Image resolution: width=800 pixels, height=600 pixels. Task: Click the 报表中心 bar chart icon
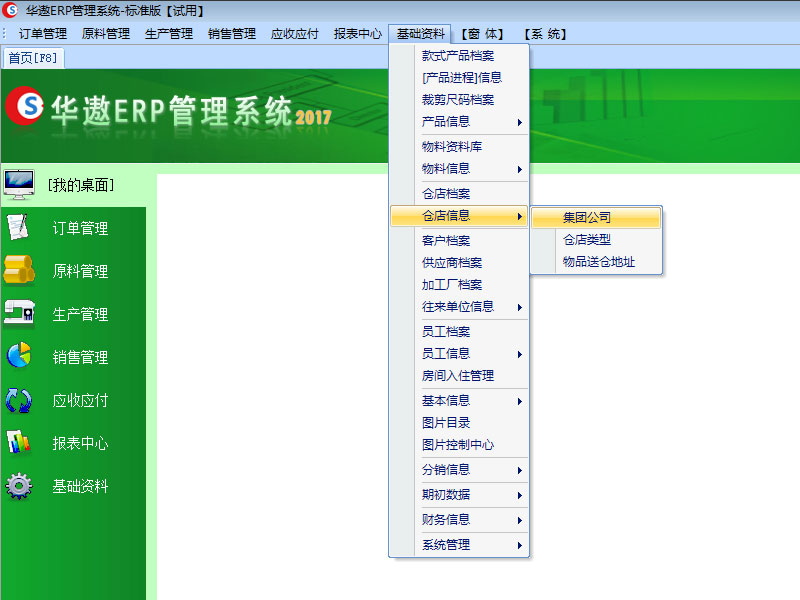(x=19, y=442)
